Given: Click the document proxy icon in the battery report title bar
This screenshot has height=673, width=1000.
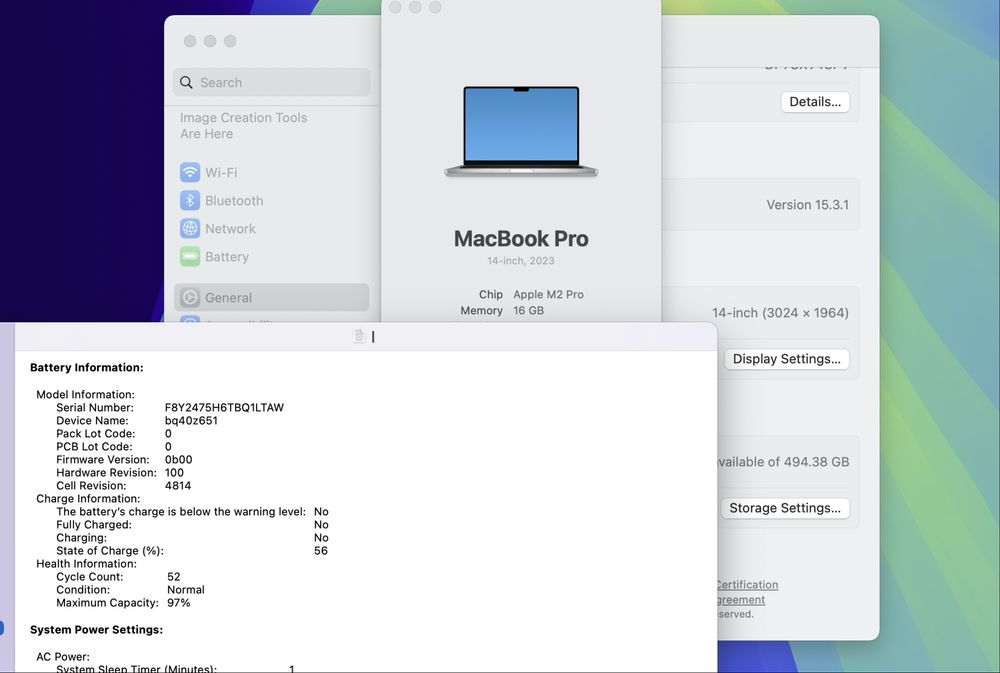Looking at the screenshot, I should 359,336.
